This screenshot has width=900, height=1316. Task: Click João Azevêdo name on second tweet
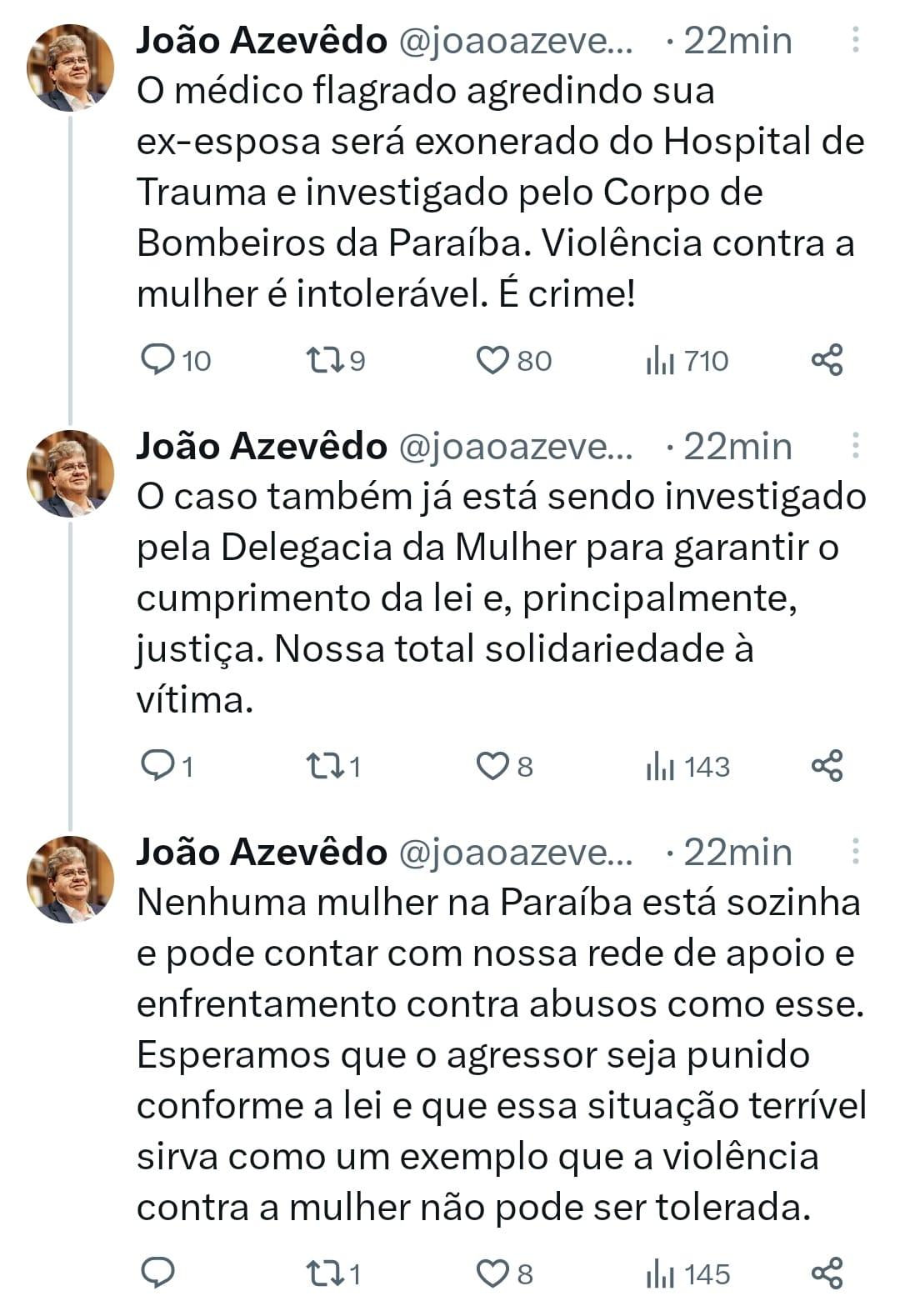pyautogui.click(x=262, y=446)
